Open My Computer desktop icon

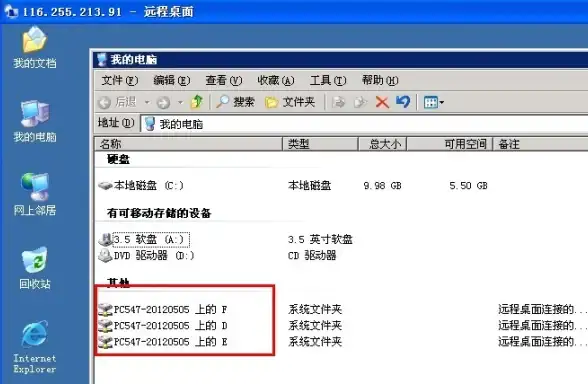[34, 121]
